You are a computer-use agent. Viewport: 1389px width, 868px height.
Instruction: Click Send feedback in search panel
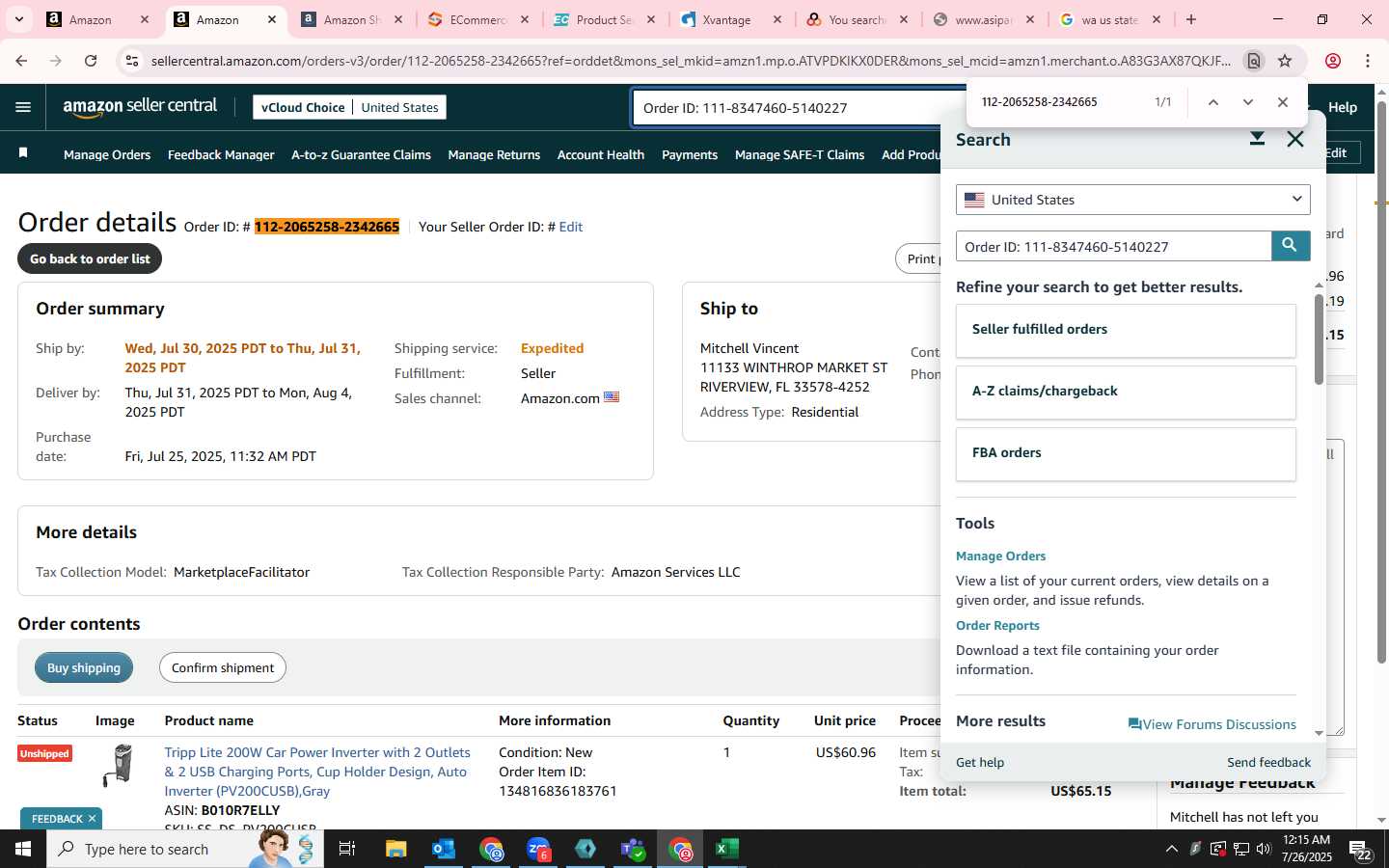(x=1268, y=762)
